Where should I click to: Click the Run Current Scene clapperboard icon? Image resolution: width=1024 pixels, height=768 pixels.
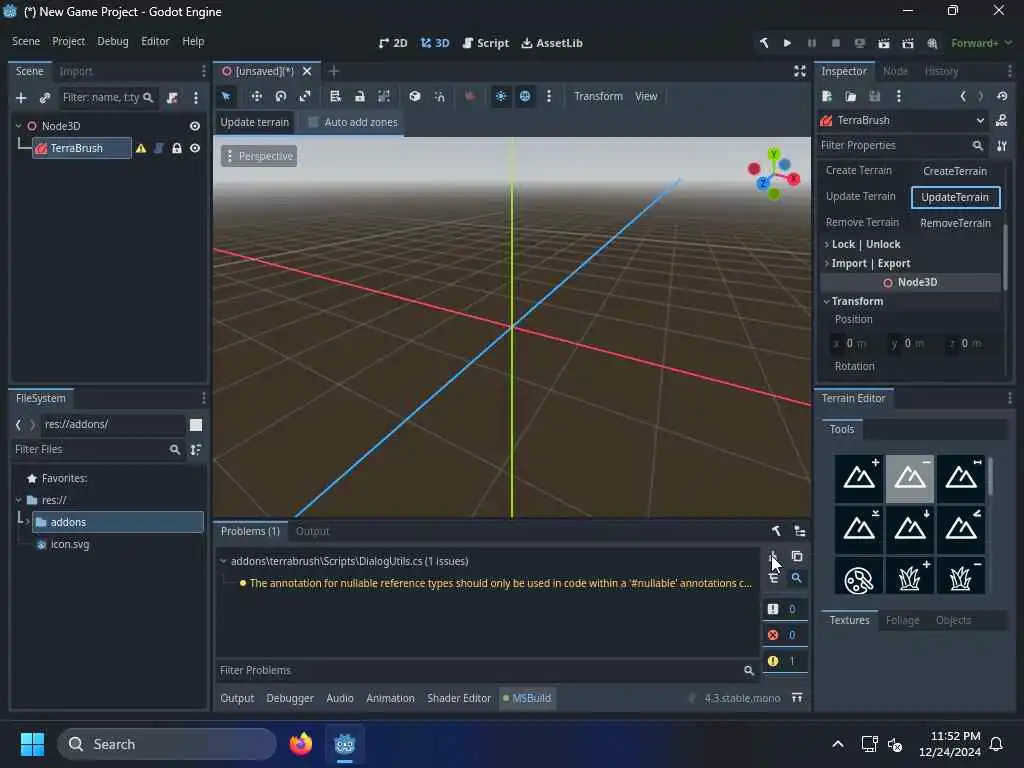(884, 42)
